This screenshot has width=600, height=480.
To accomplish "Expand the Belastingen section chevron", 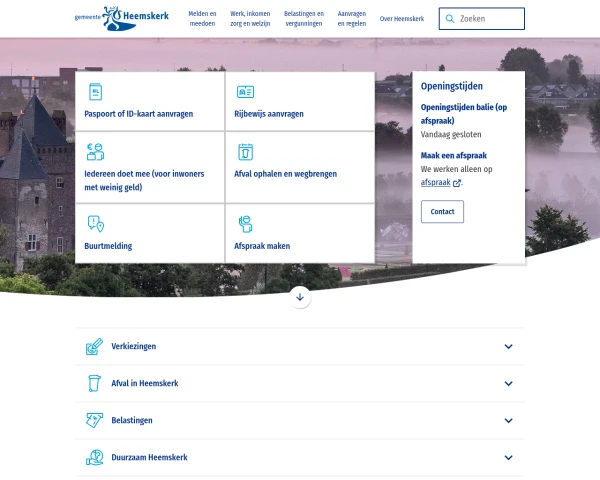I will pos(508,421).
